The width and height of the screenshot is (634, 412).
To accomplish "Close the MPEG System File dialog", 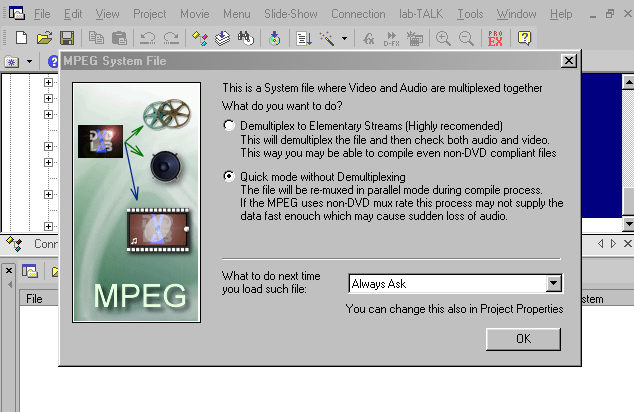I will click(569, 61).
